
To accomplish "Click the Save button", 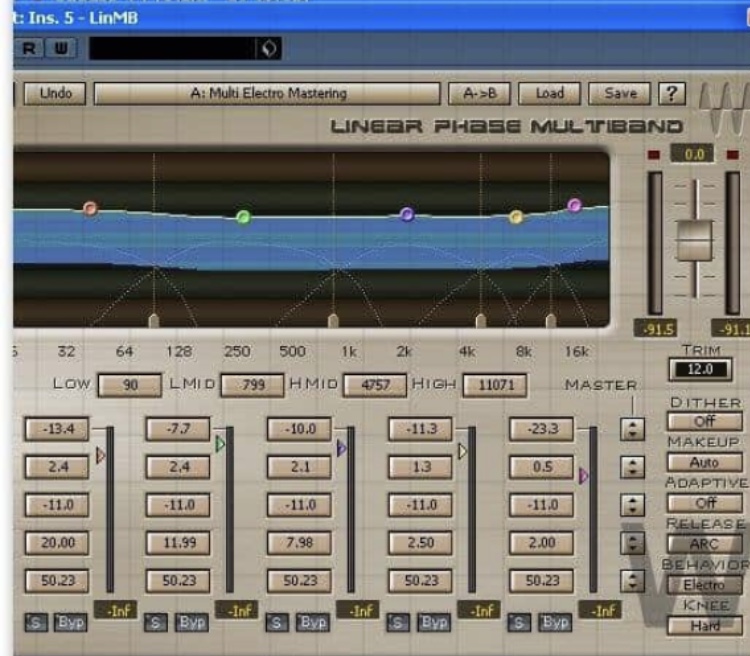I will 619,93.
